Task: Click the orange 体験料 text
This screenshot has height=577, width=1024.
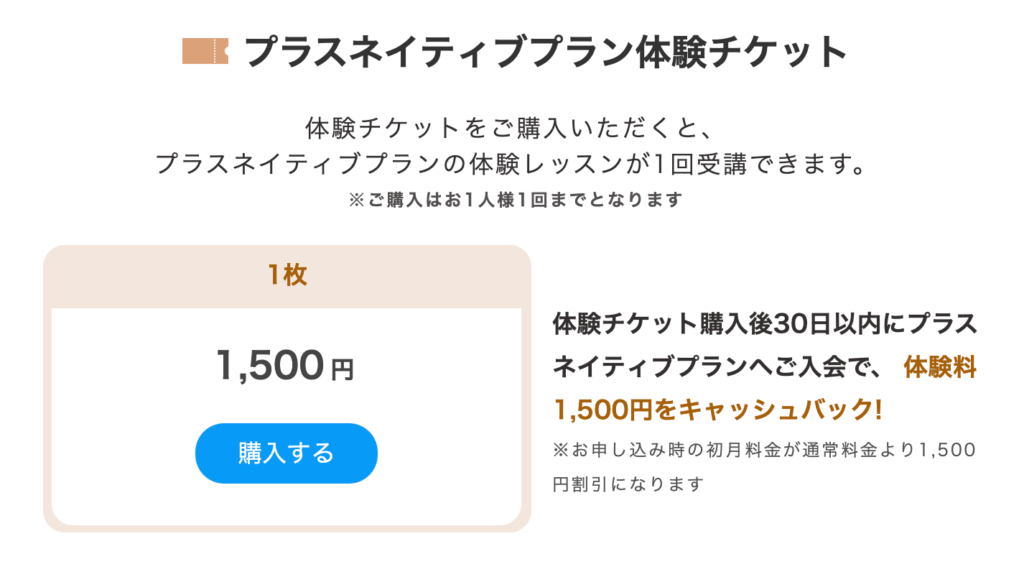Action: (x=940, y=367)
